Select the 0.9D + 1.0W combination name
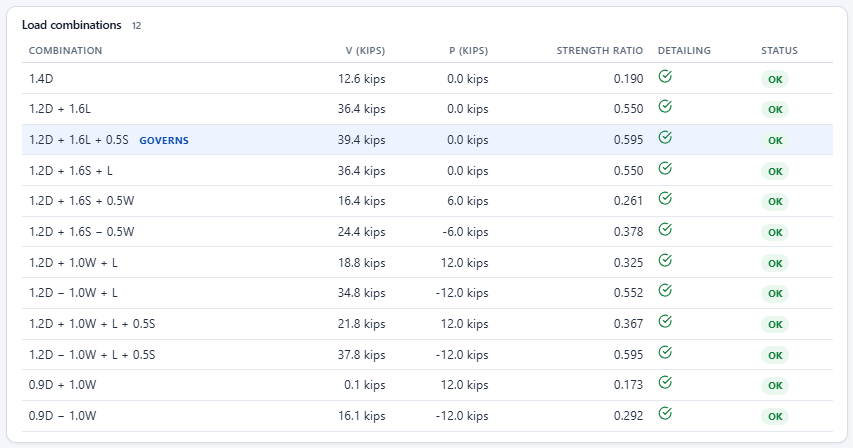Screen dimensions: 853x448 click(63, 385)
